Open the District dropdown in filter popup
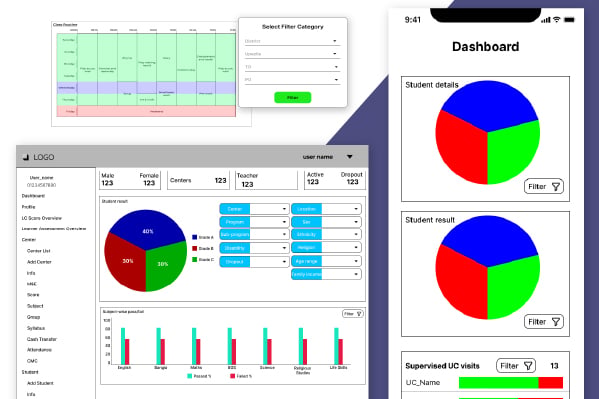This screenshot has width=599, height=399. pos(292,41)
